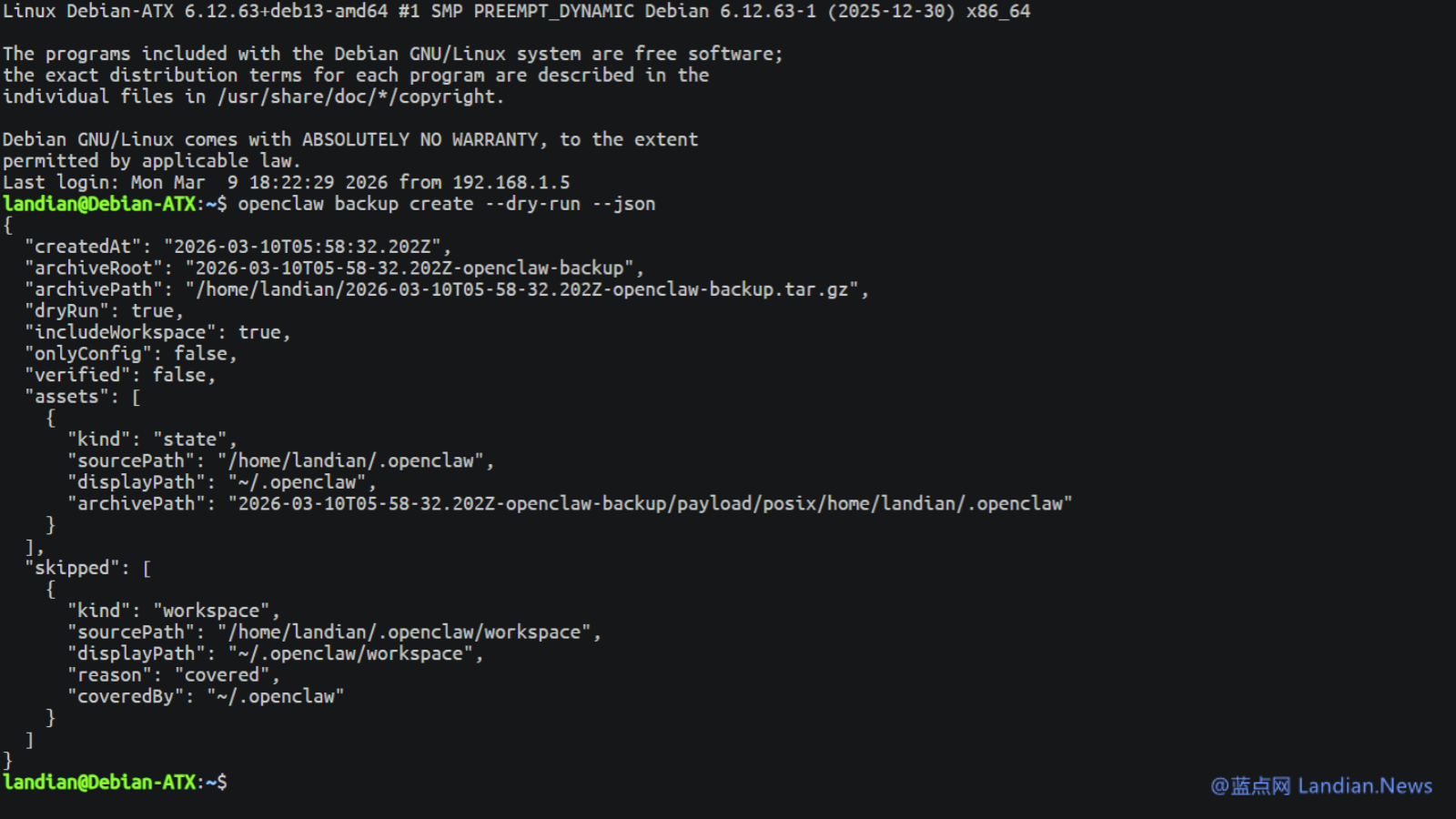The height and width of the screenshot is (819, 1456).
Task: Click the typed openclaw backup create command
Action: point(446,204)
